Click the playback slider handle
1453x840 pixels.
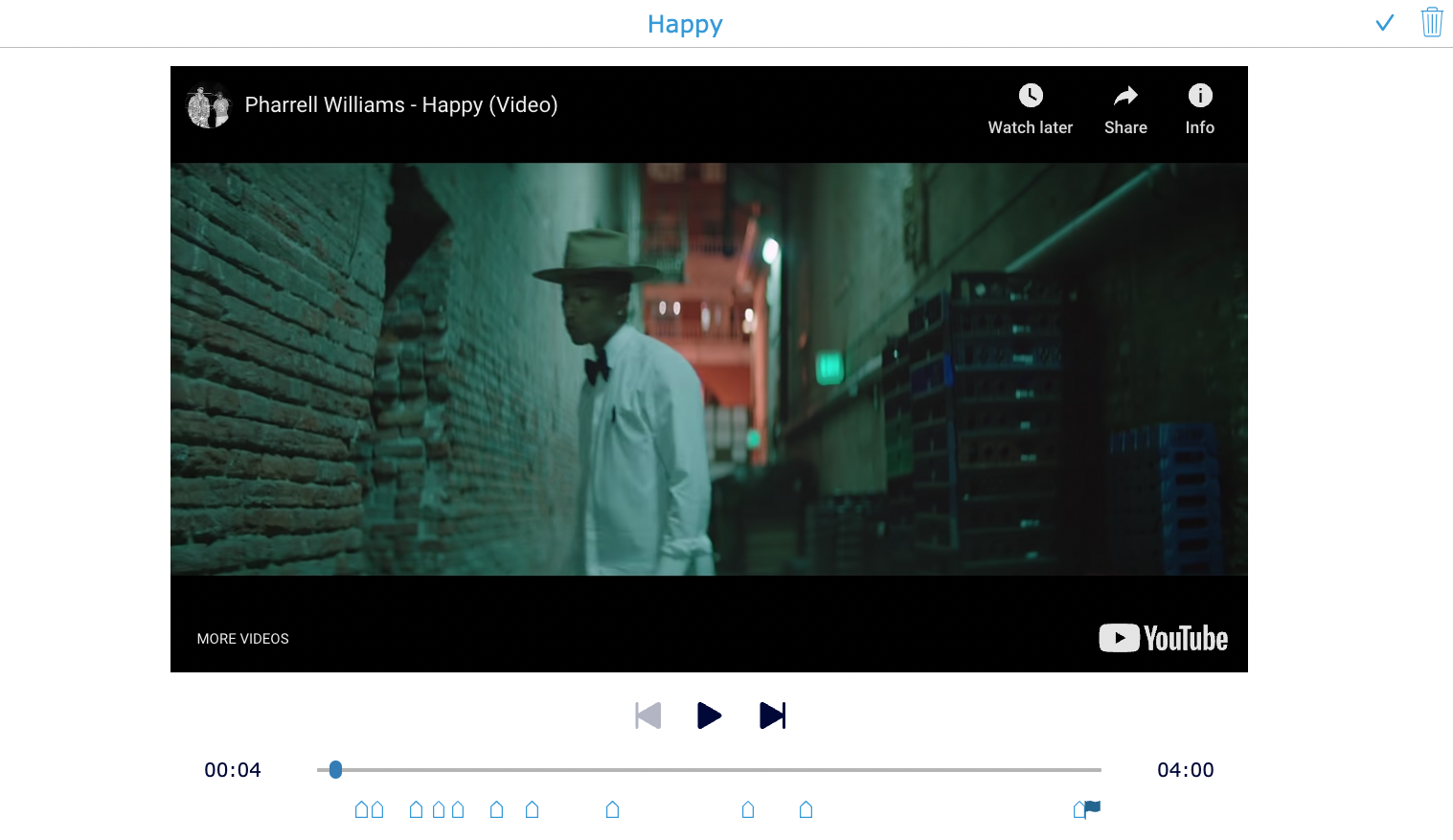335,769
